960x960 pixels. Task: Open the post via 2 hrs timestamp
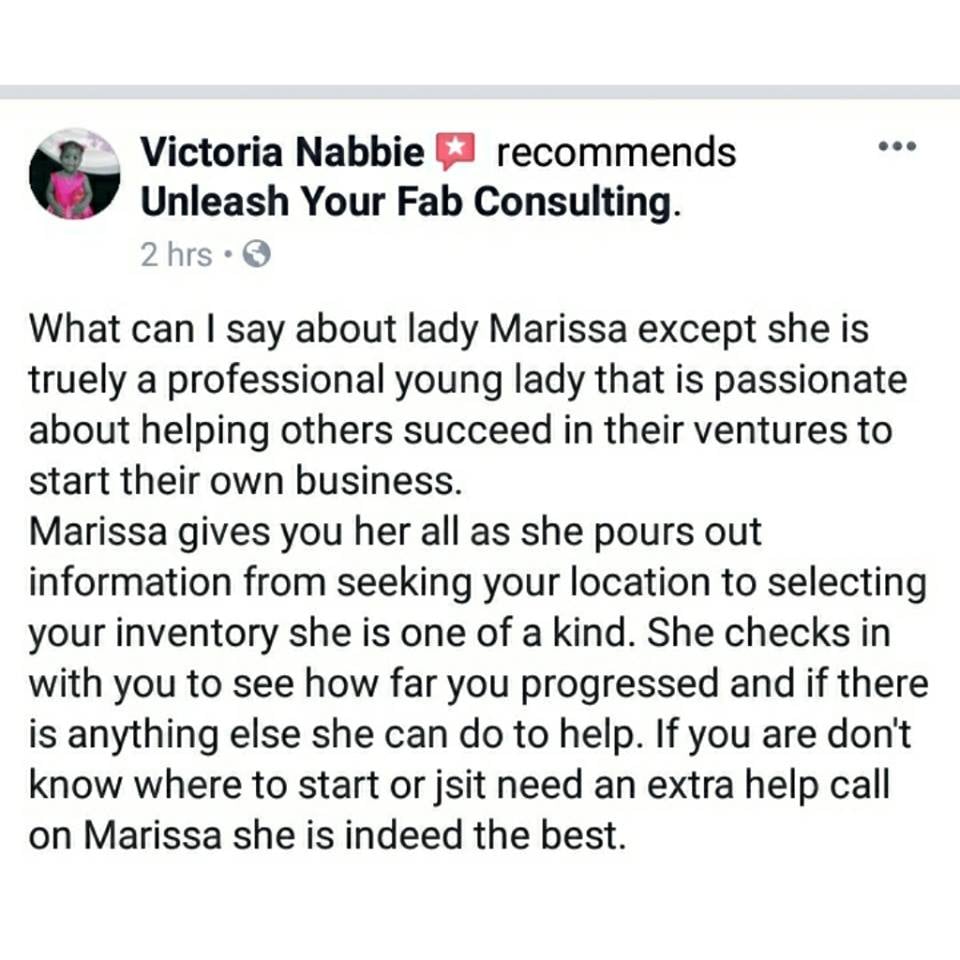[176, 255]
